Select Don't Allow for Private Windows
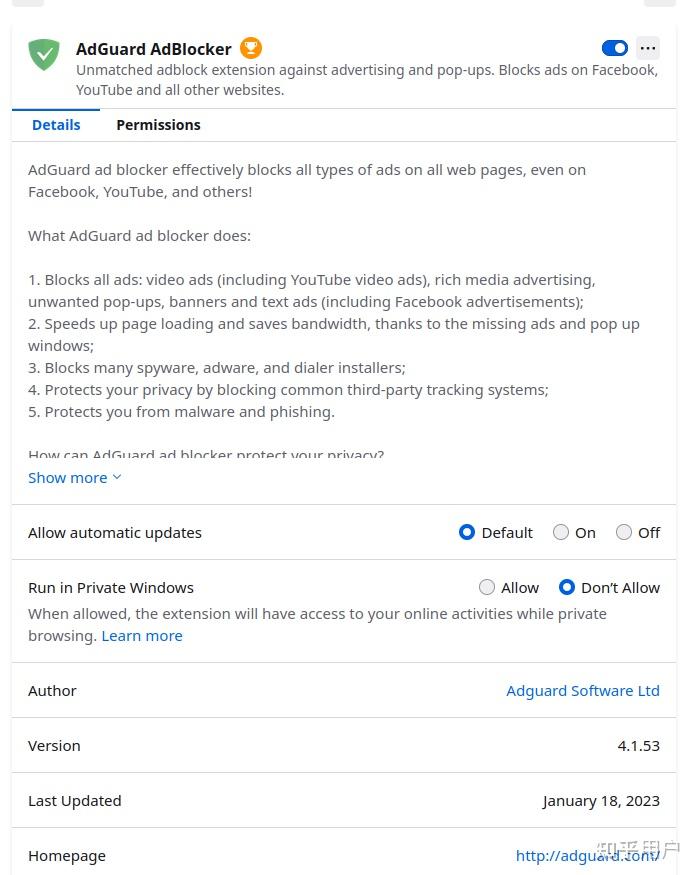Screen dimensions: 699x875 569,587
